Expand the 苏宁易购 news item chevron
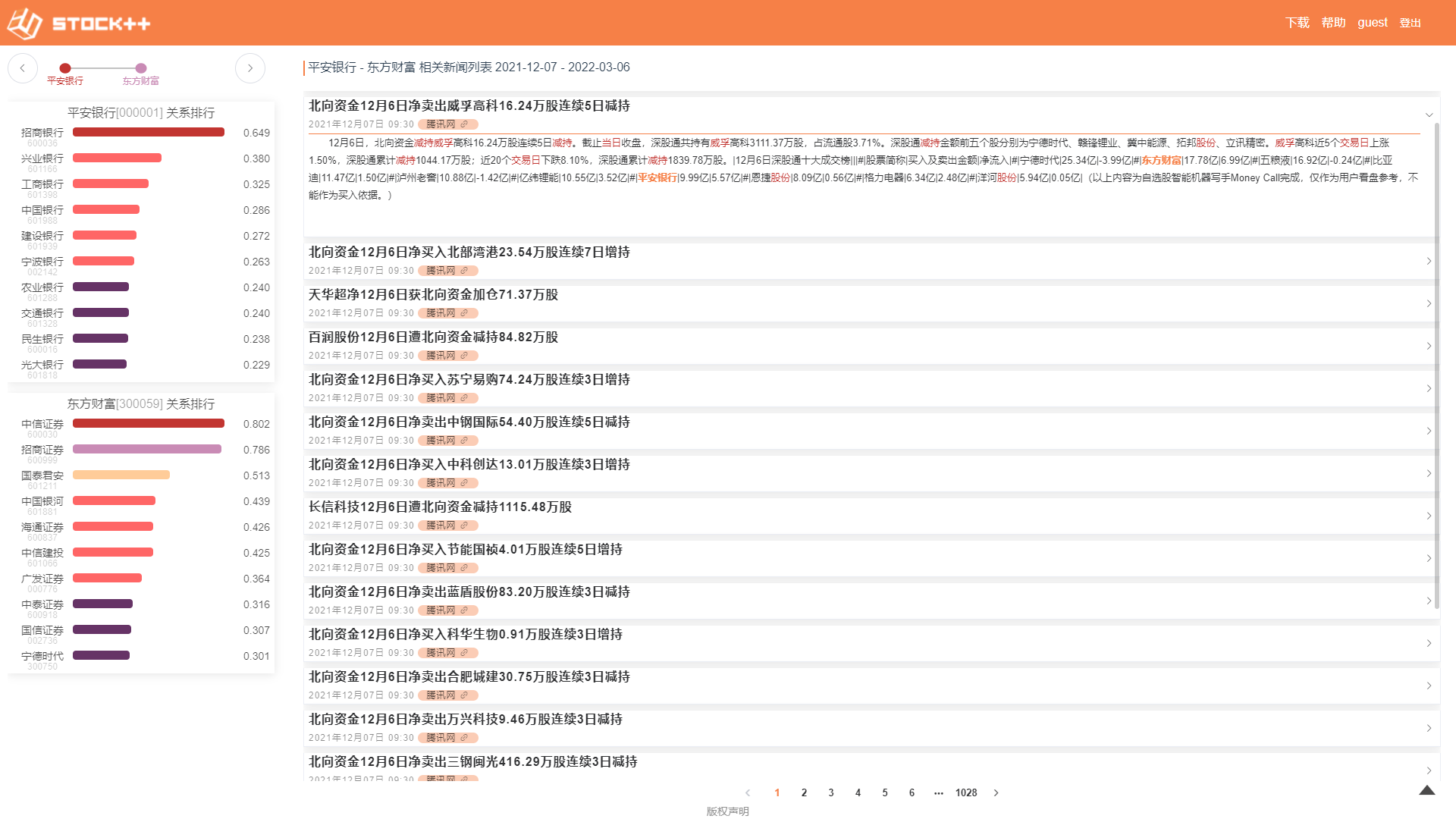This screenshot has height=819, width=1456. point(1429,388)
